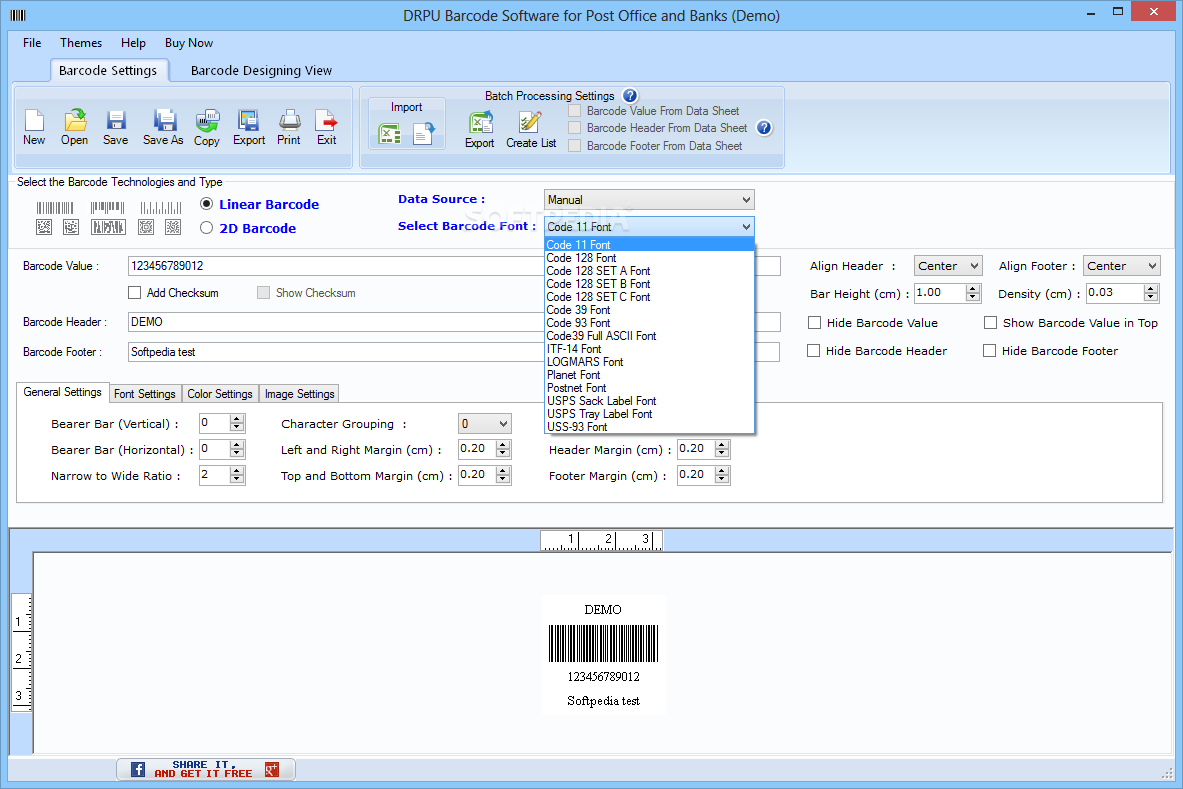Check Show Barcode Value in Top
1183x789 pixels.
tap(991, 323)
